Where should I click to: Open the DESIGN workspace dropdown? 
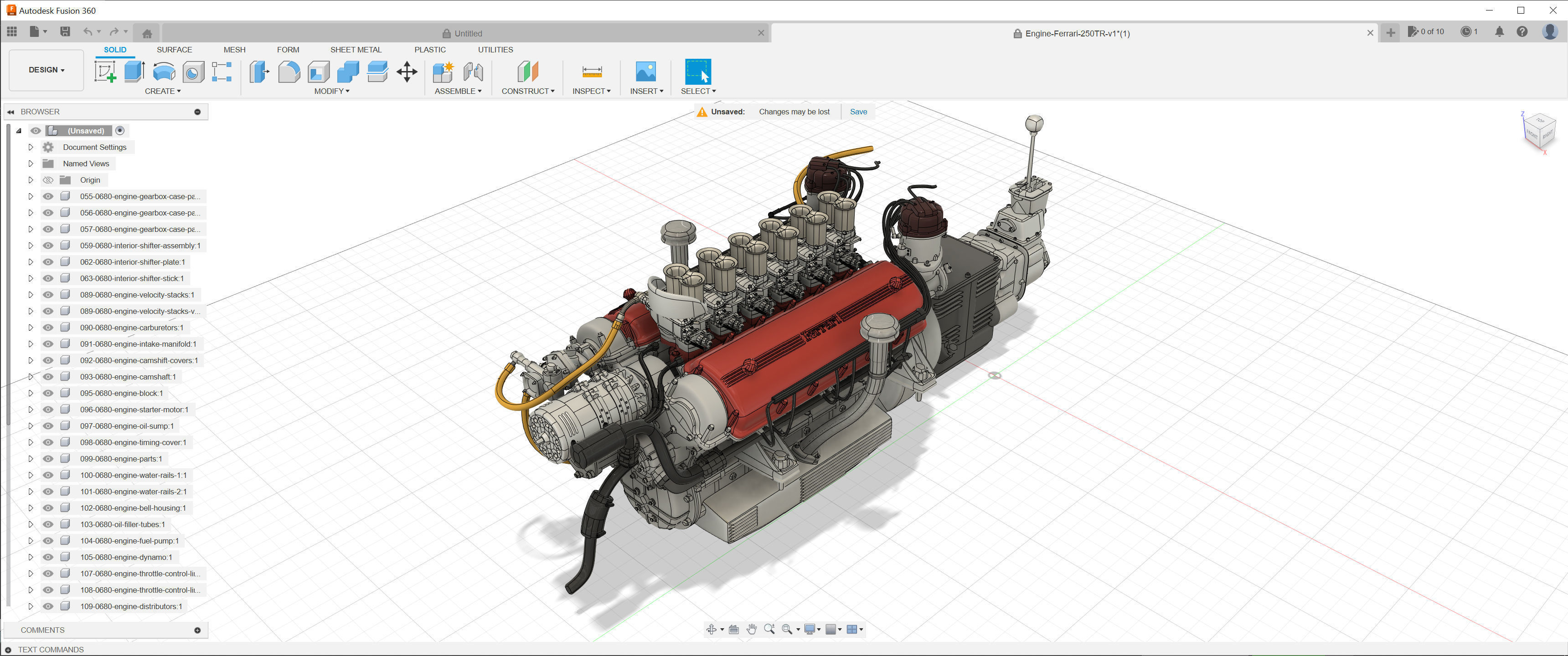point(46,70)
